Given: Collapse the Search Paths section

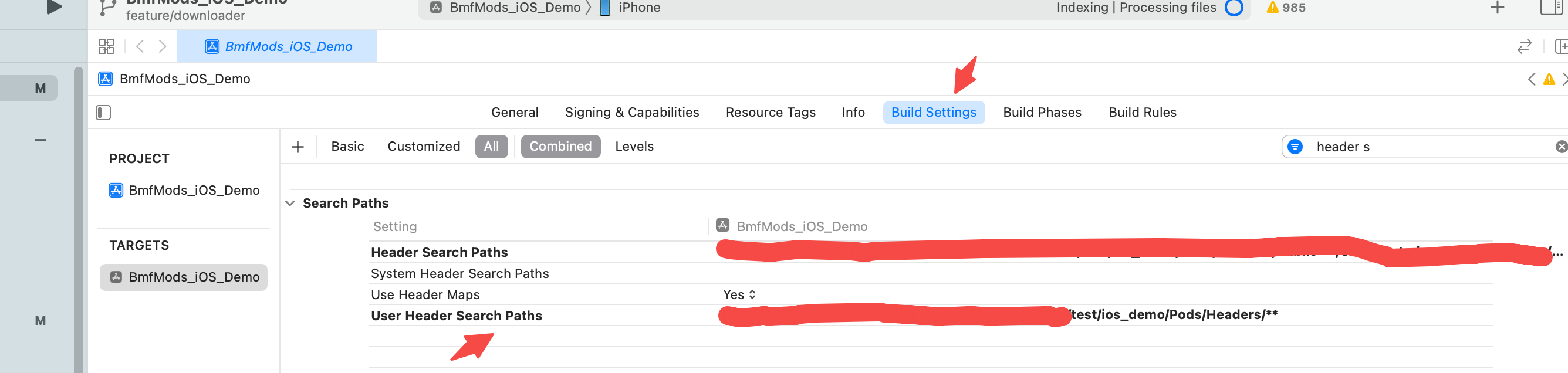Looking at the screenshot, I should 290,204.
